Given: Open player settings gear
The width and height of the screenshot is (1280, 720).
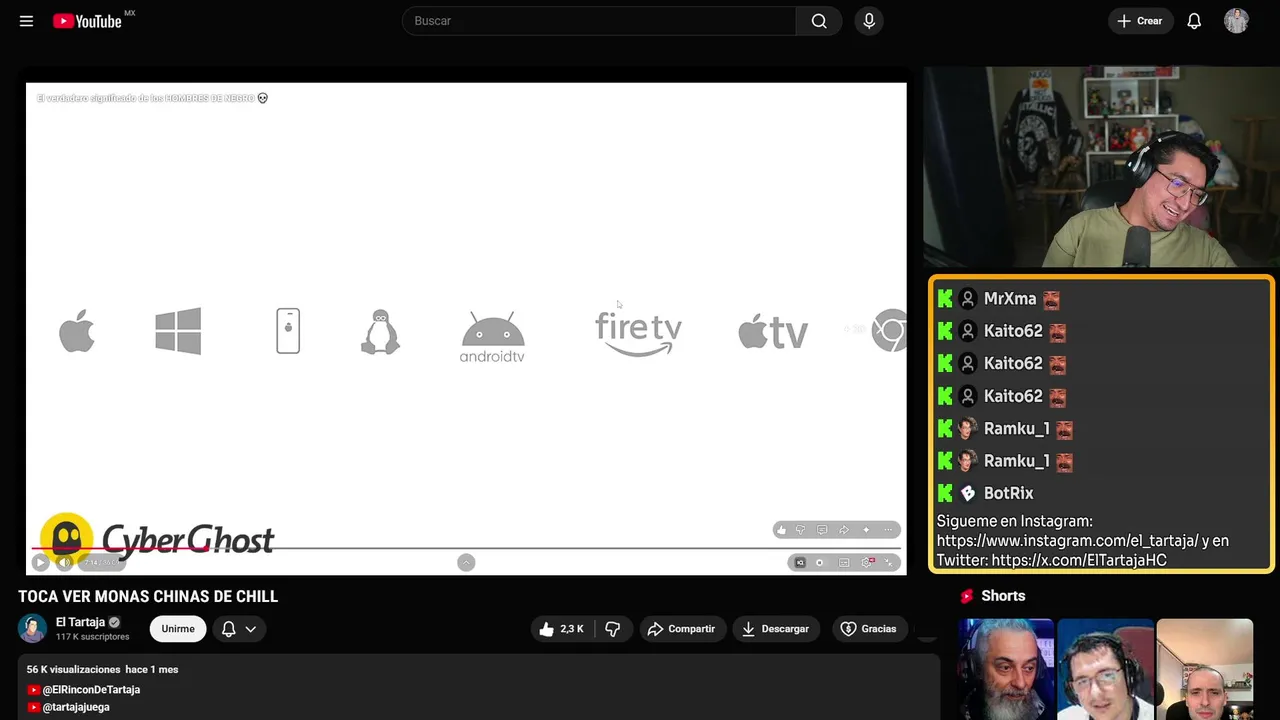Looking at the screenshot, I should pos(867,563).
